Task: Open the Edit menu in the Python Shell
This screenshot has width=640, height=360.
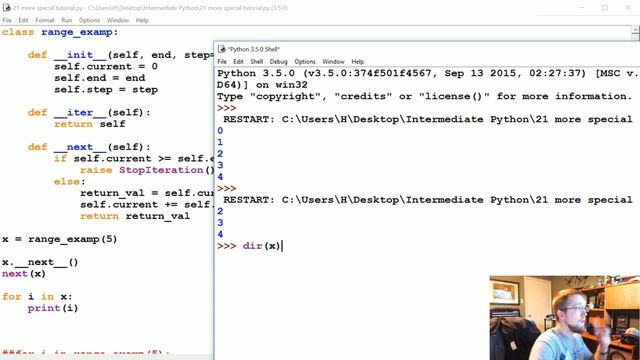Action: tap(238, 62)
